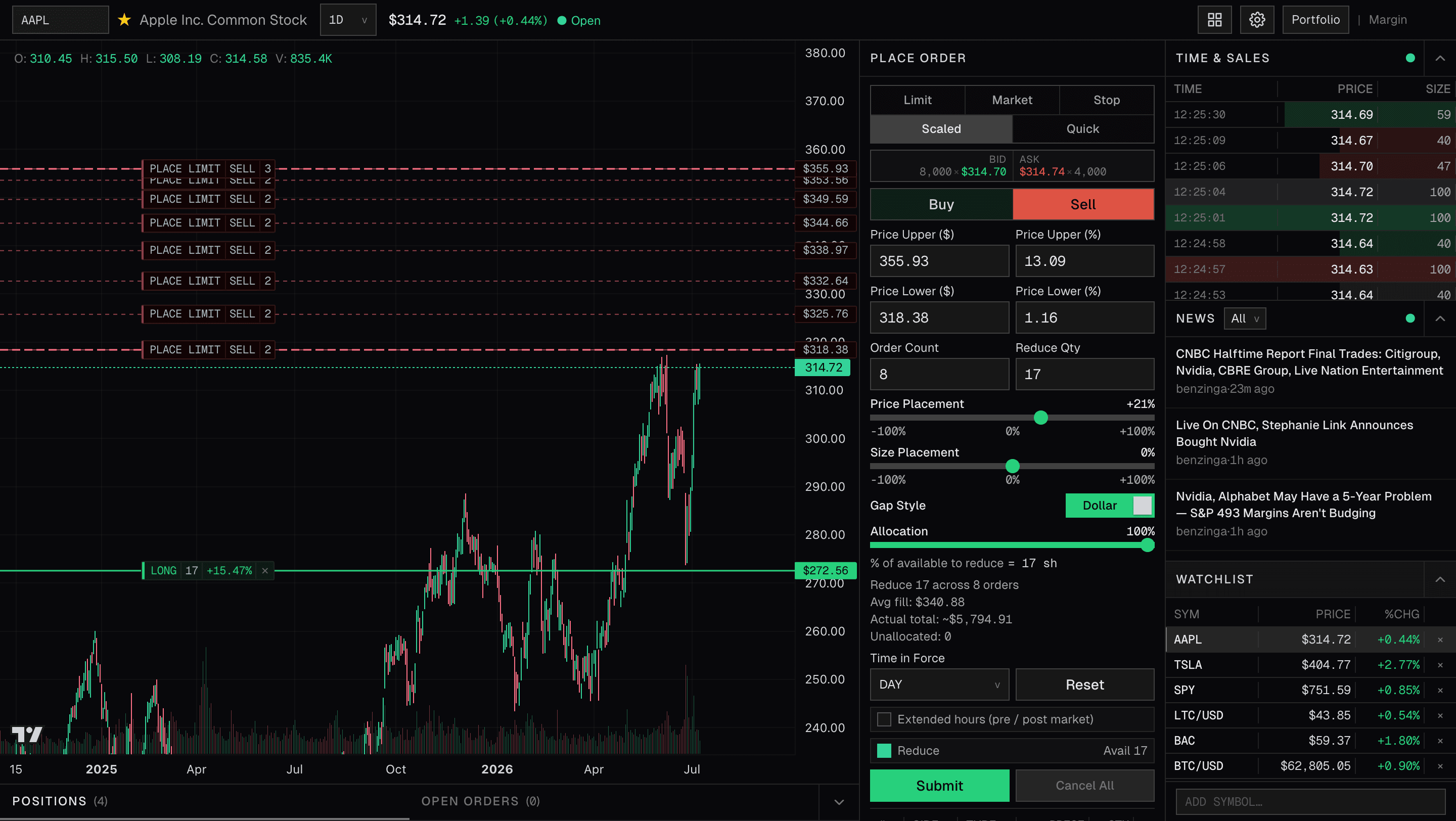Remove BAC from the watchlist

tap(1440, 741)
